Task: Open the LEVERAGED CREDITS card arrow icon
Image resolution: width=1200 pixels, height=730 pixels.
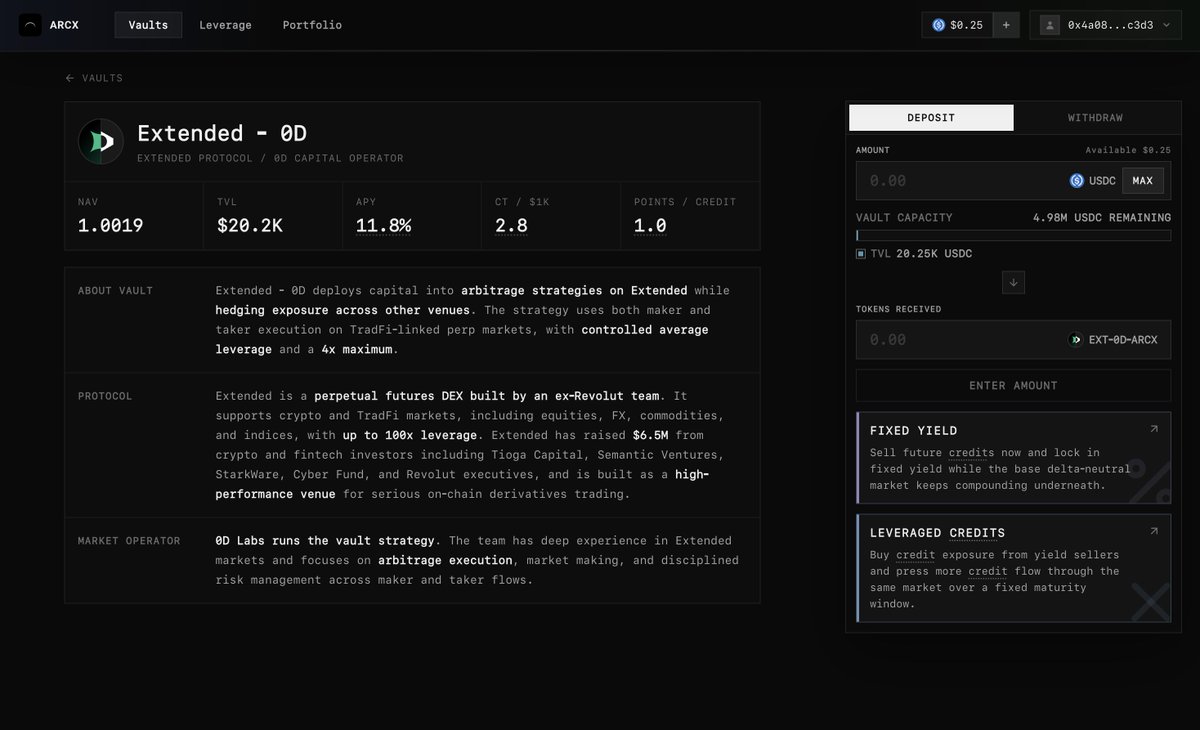Action: (1153, 531)
